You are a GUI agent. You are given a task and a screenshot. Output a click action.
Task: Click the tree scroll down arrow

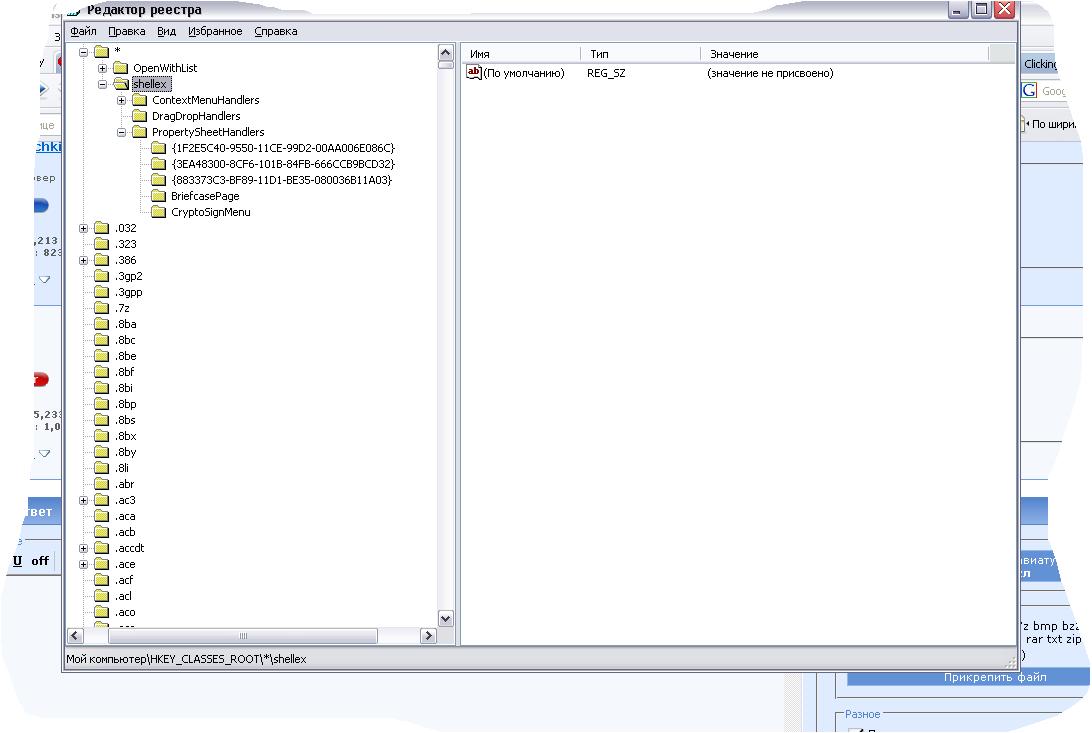coord(446,618)
